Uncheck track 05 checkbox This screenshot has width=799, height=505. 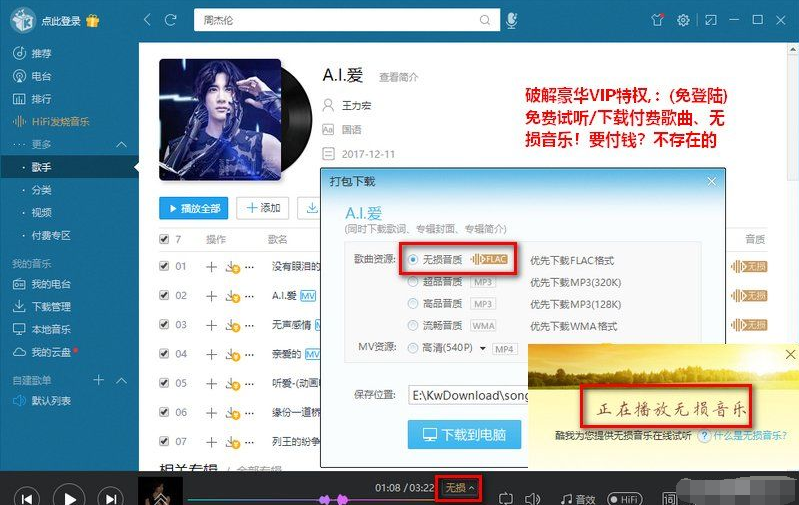tap(164, 383)
